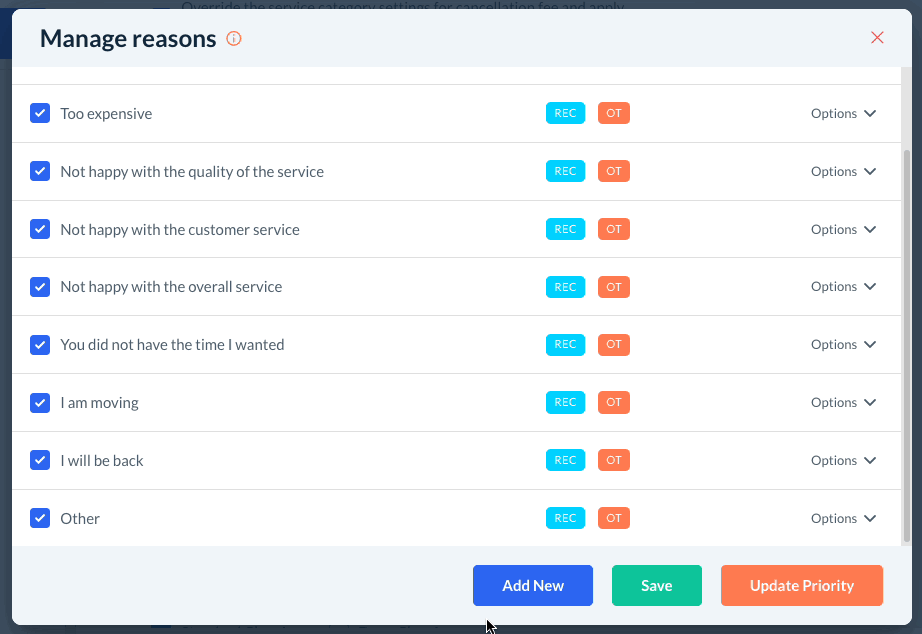Click the OT badge for I will be back
The width and height of the screenshot is (922, 634).
(614, 460)
